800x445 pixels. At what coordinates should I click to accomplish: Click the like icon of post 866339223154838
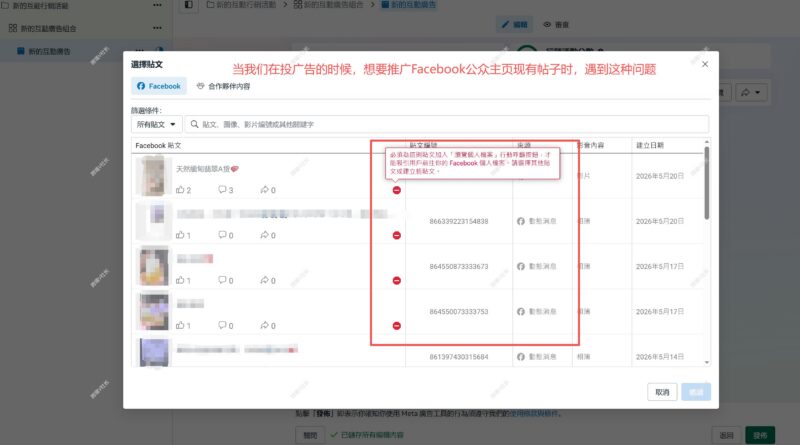(x=180, y=235)
